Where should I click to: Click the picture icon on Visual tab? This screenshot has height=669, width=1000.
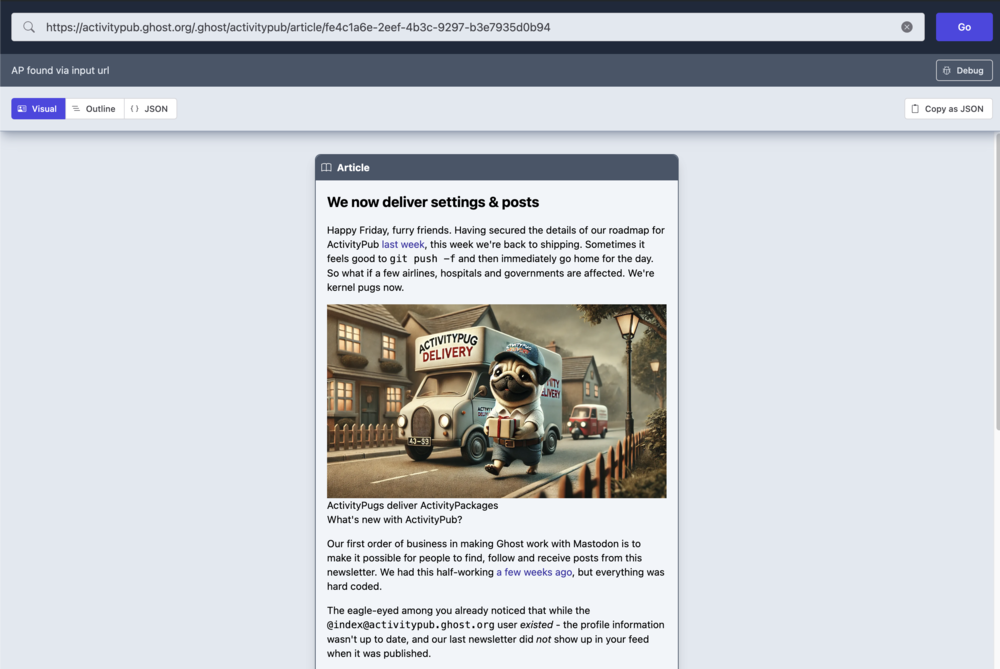(22, 109)
